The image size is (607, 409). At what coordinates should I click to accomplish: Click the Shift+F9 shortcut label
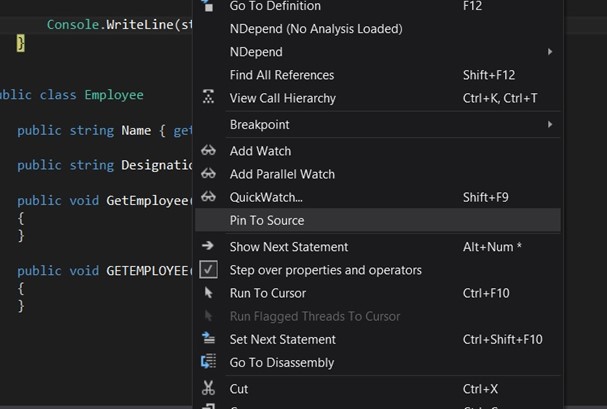pos(485,197)
